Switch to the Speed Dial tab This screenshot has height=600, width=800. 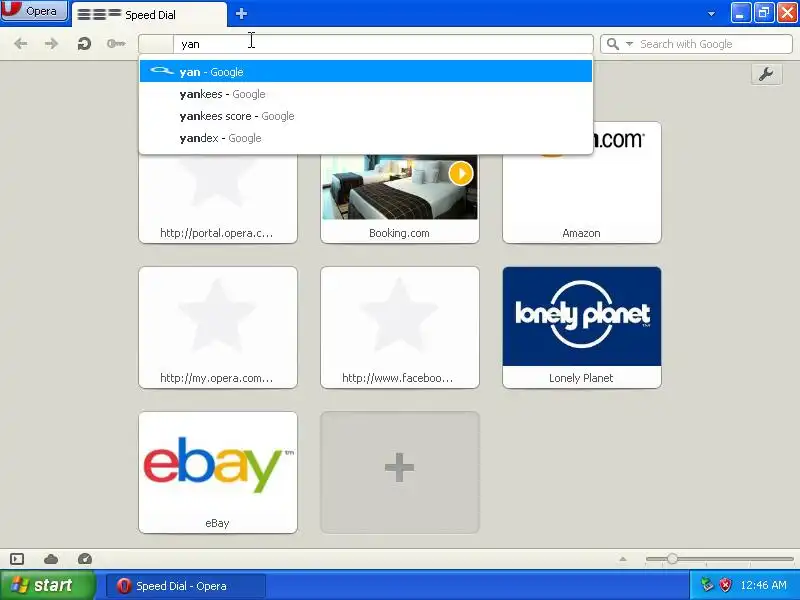pyautogui.click(x=149, y=14)
